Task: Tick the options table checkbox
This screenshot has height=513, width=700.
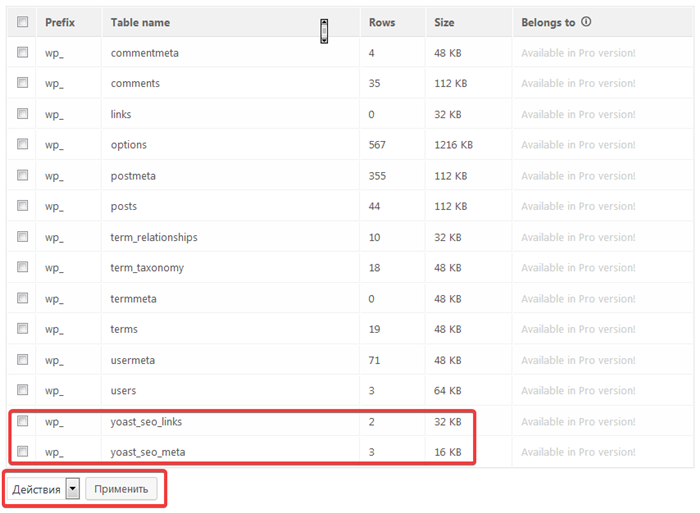Action: (22, 144)
